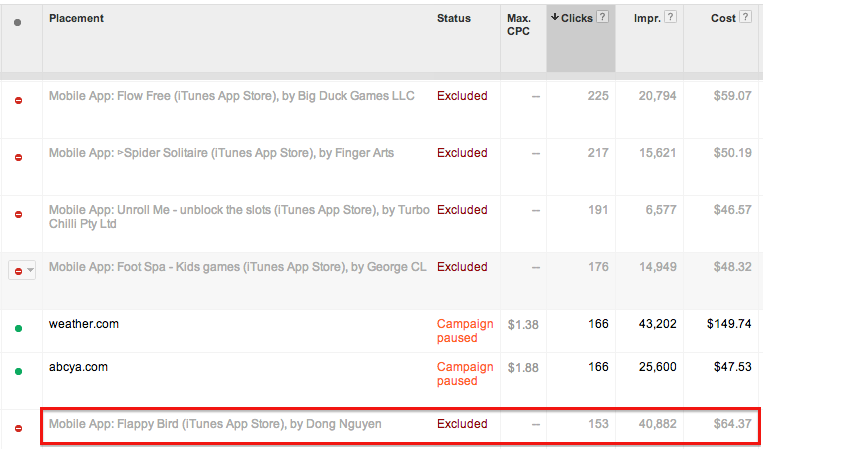Open status dropdown for Foot Spa row
Screen dimensions: 842x449
[22, 271]
